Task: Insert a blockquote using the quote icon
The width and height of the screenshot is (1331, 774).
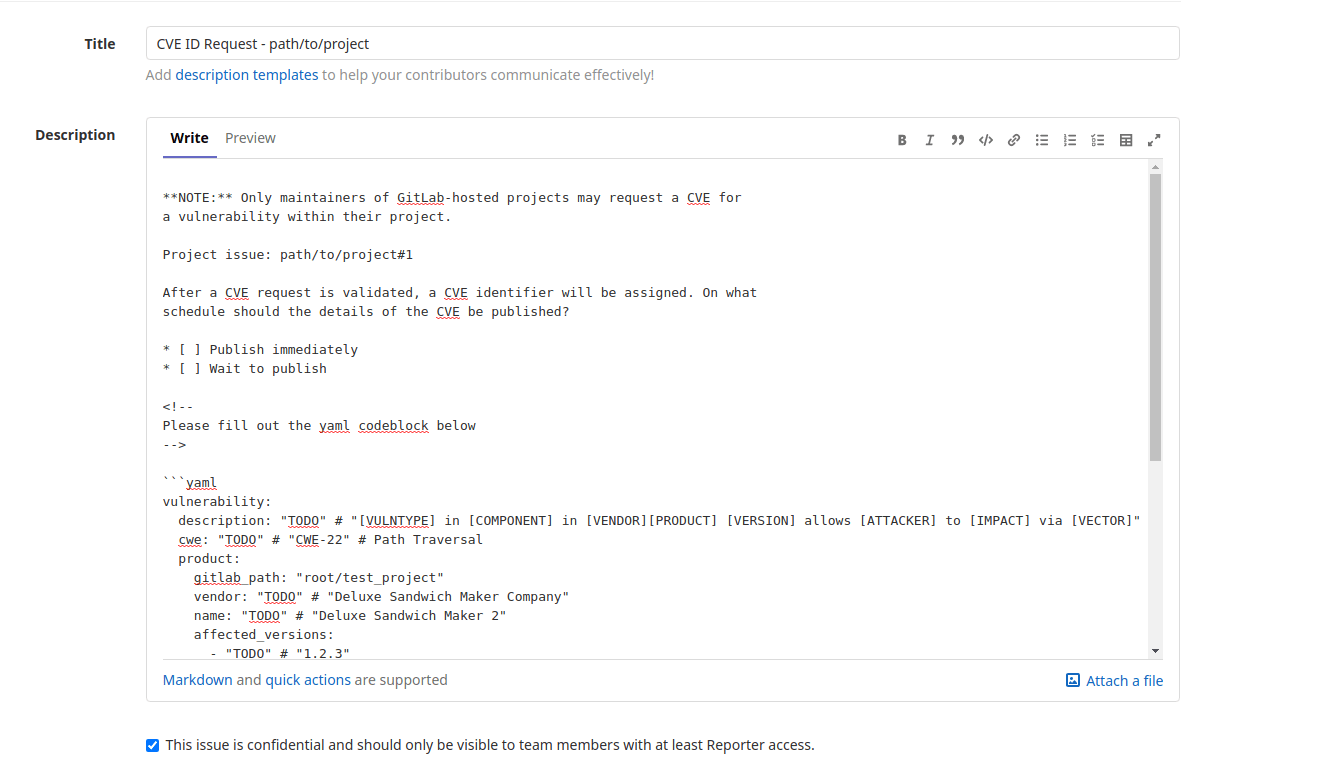Action: [x=957, y=139]
